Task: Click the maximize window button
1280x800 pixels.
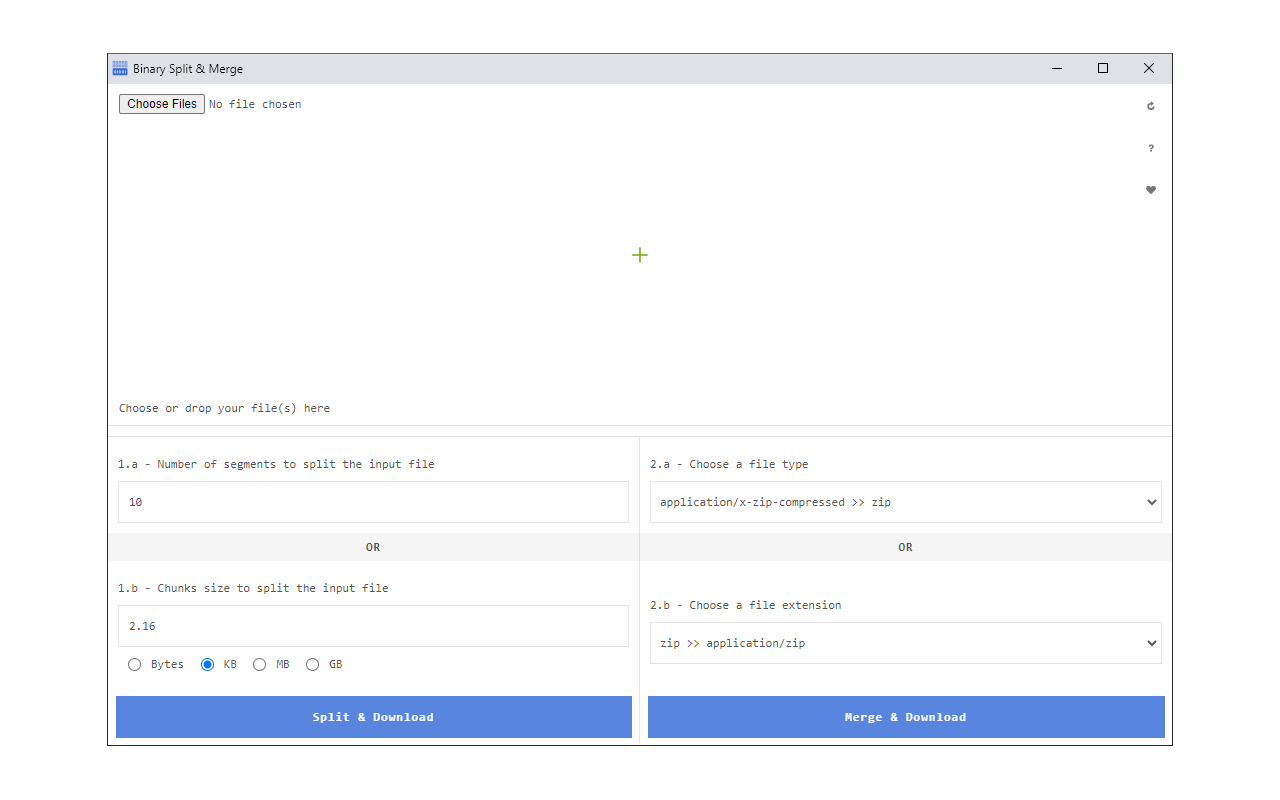Action: click(1102, 68)
